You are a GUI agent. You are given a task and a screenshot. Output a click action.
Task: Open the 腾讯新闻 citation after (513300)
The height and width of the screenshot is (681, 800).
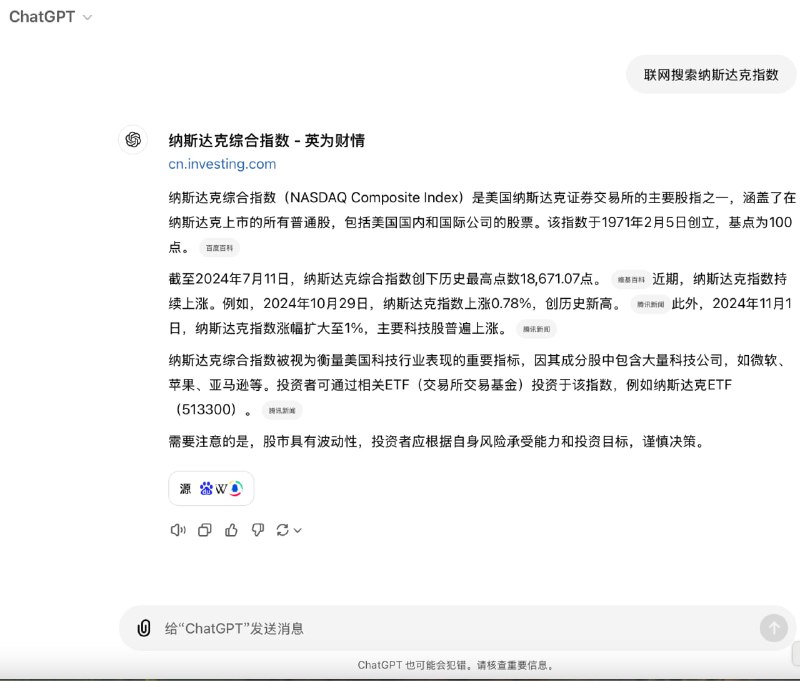point(282,410)
